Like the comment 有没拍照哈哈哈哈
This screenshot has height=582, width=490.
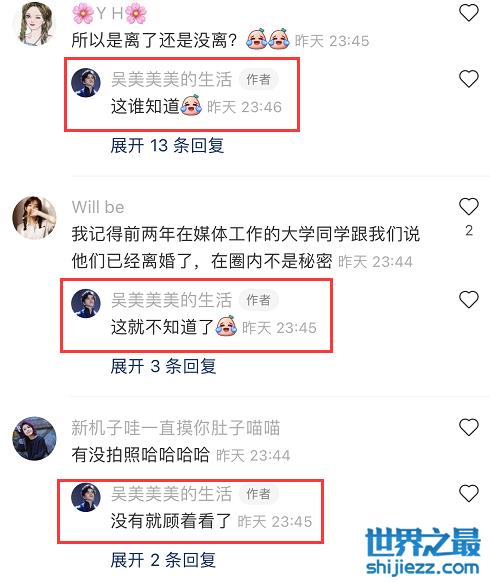(469, 427)
